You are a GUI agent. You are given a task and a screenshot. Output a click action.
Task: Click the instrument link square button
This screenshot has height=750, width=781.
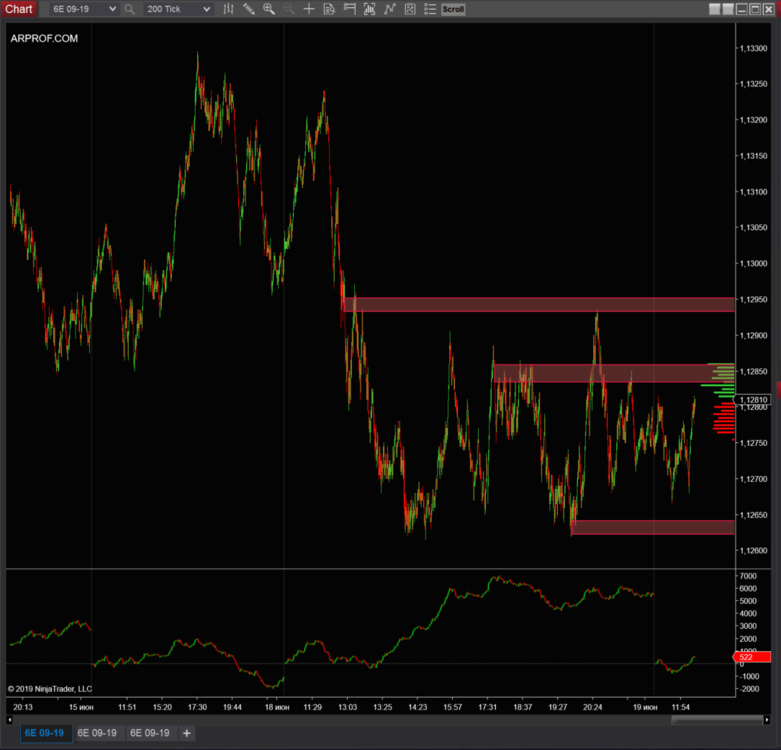[715, 9]
